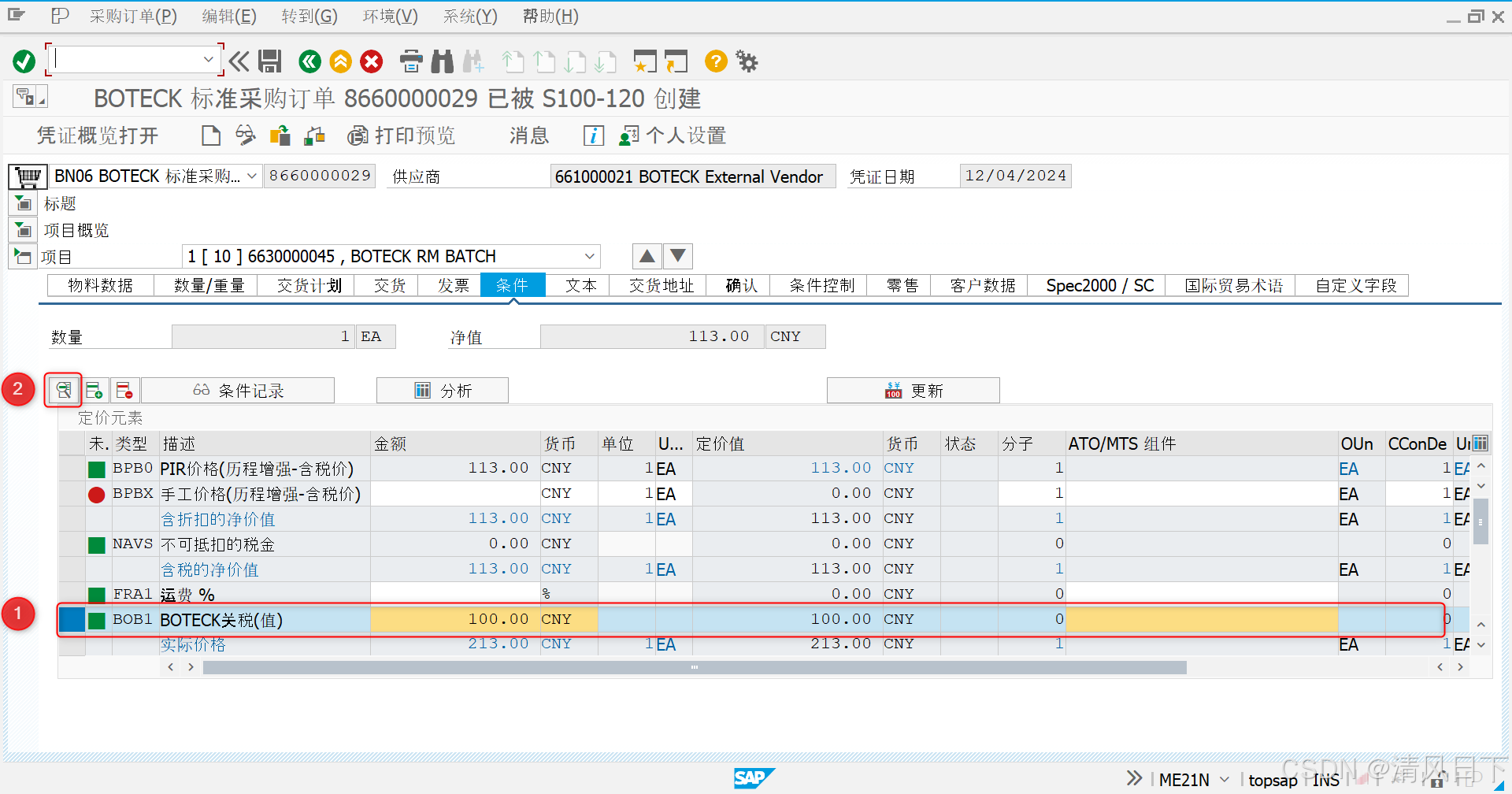This screenshot has width=1512, height=794.
Task: Switch to the 交货计划 tab
Action: [309, 285]
